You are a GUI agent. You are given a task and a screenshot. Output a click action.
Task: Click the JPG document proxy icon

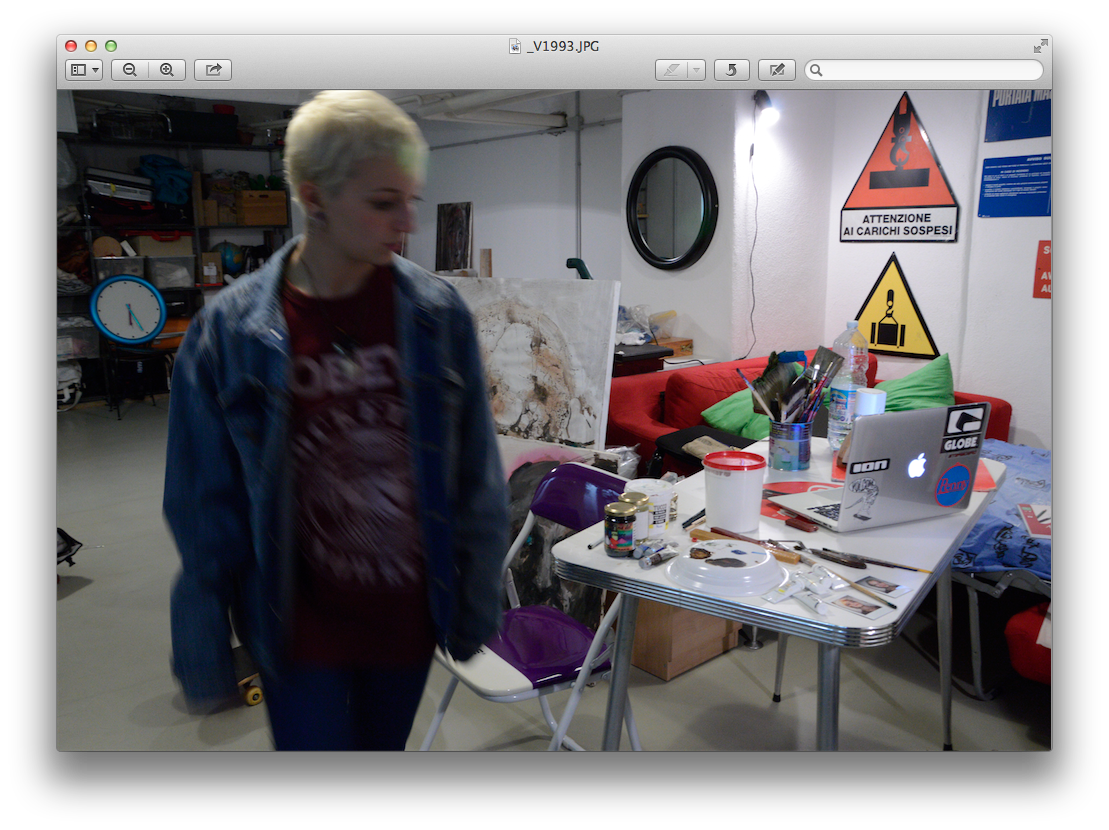[x=515, y=46]
